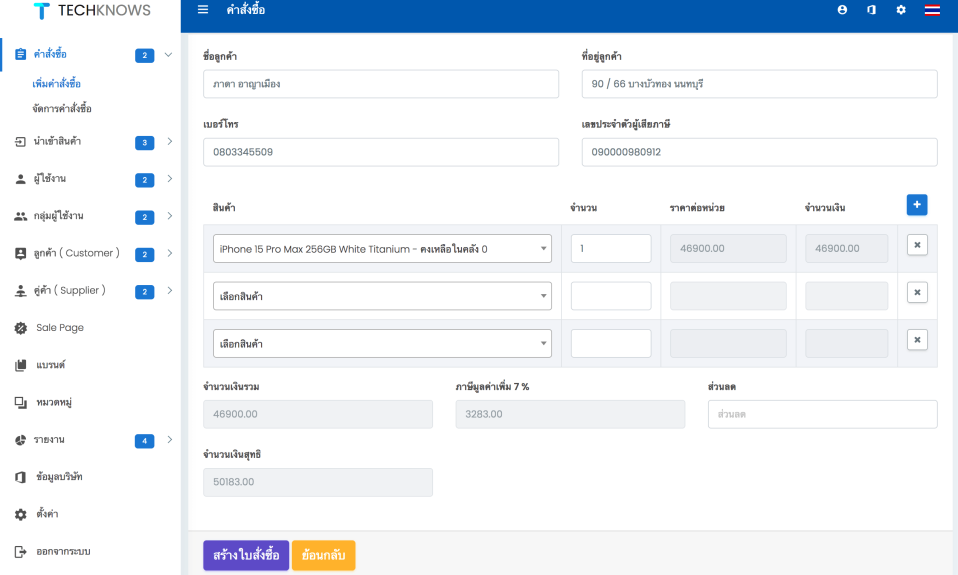This screenshot has width=958, height=575.
Task: Expand the นำเข้าสินค้า menu chevron
Action: tap(169, 141)
